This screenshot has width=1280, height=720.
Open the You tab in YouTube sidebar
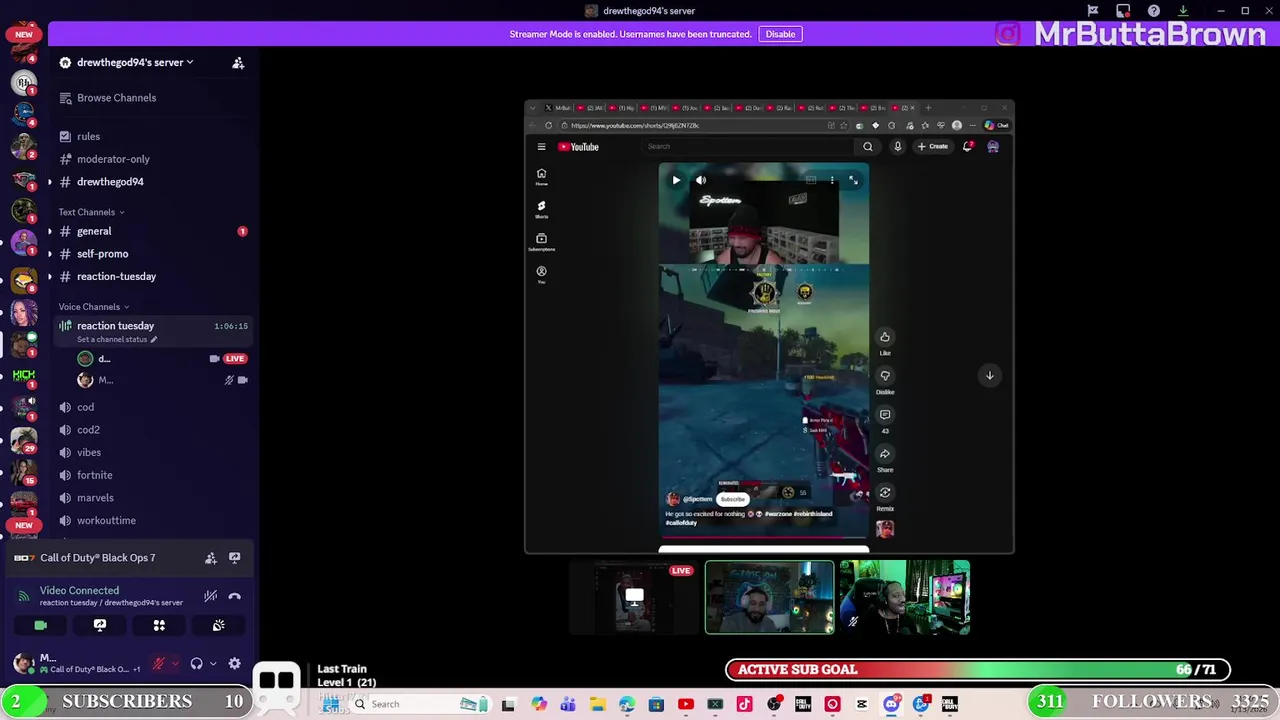click(541, 274)
